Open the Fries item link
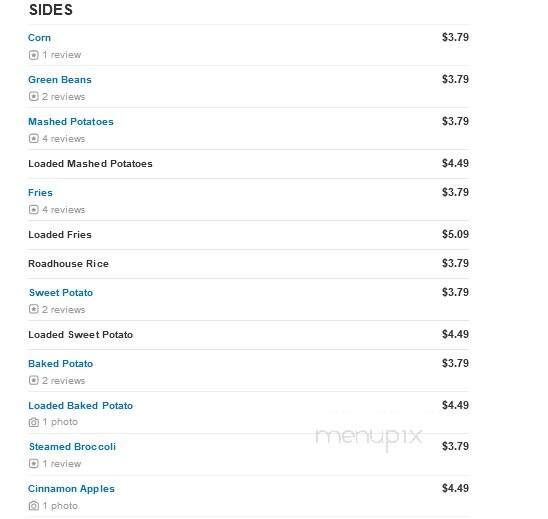The height and width of the screenshot is (519, 548). (x=40, y=193)
